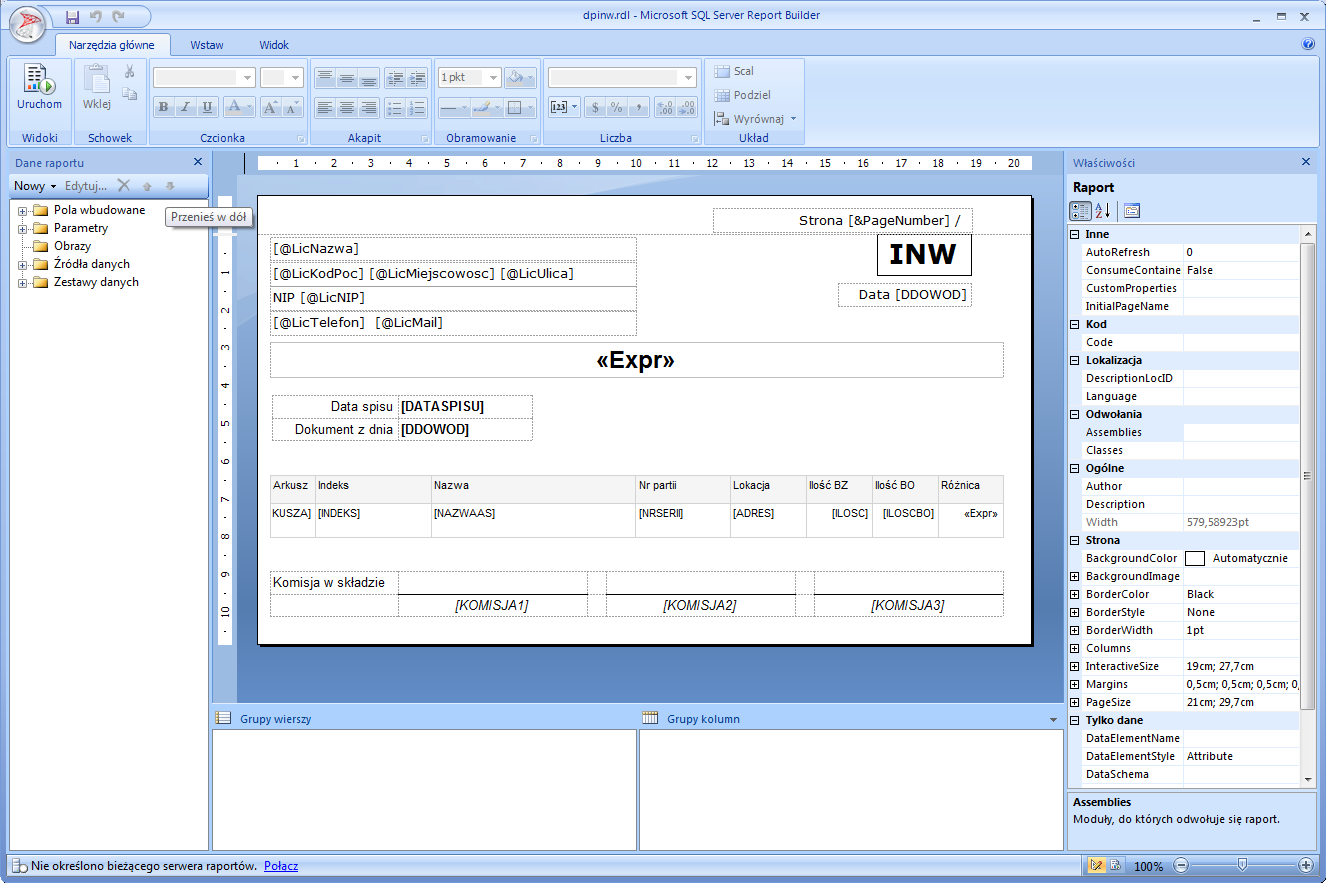Click the cut scissors icon
The width and height of the screenshot is (1326, 883).
click(x=129, y=72)
